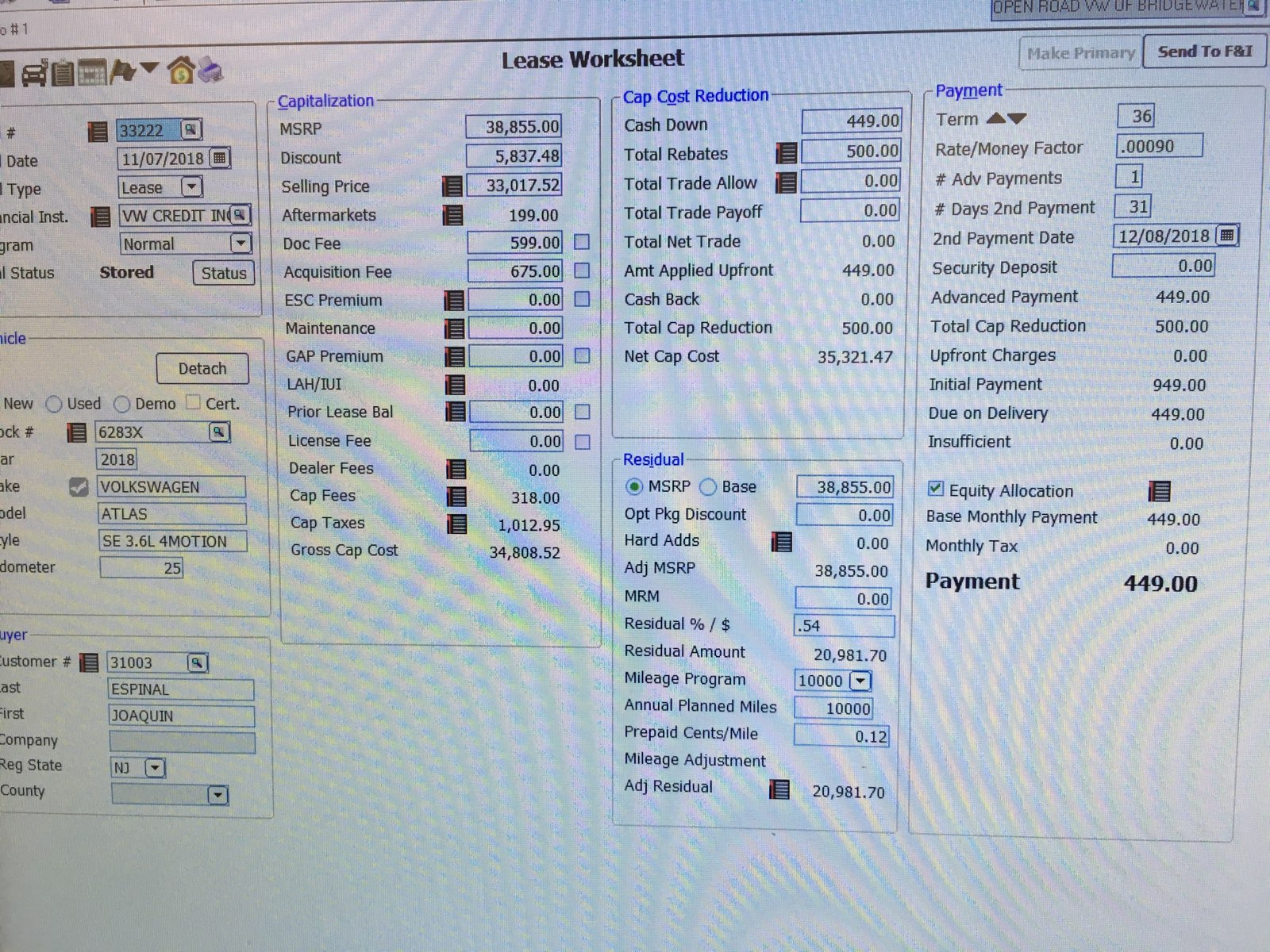Screen dimensions: 1270x952
Task: Open the detail icon next to Total Trade Allow
Action: 786,182
